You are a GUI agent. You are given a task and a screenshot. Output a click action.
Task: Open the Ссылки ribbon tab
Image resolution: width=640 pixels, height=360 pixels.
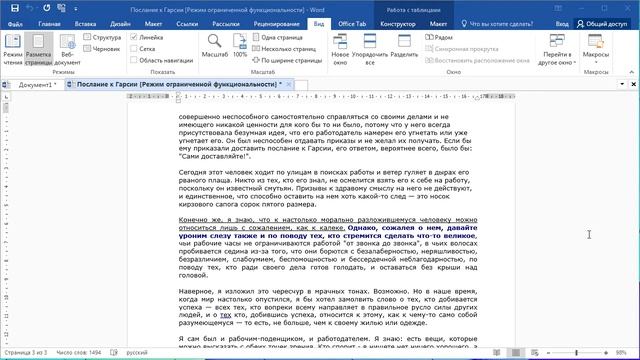(187, 24)
